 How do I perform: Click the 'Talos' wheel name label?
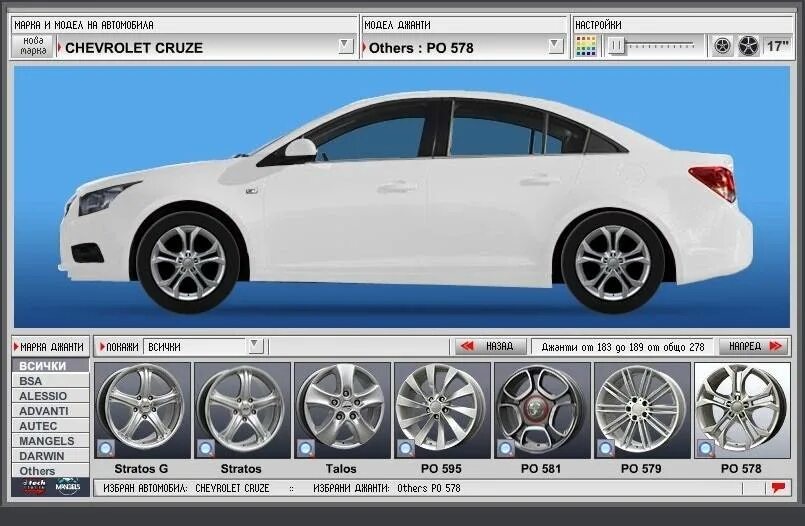pos(341,469)
